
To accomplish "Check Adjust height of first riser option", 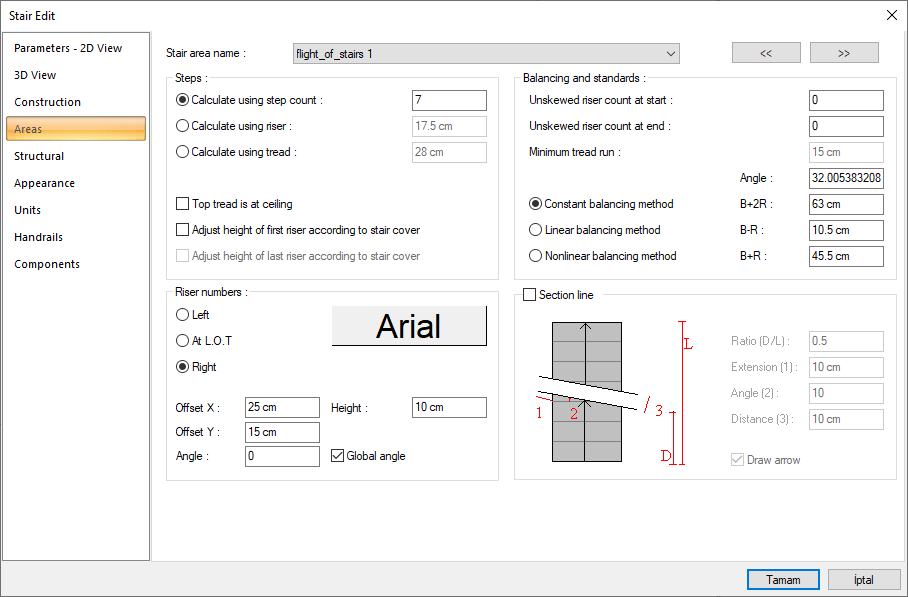I will [182, 230].
